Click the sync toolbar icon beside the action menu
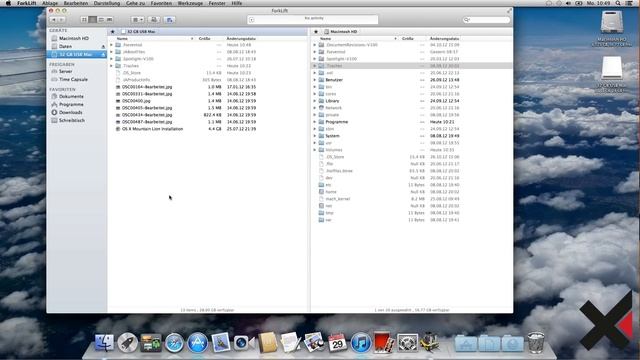 coord(154,20)
